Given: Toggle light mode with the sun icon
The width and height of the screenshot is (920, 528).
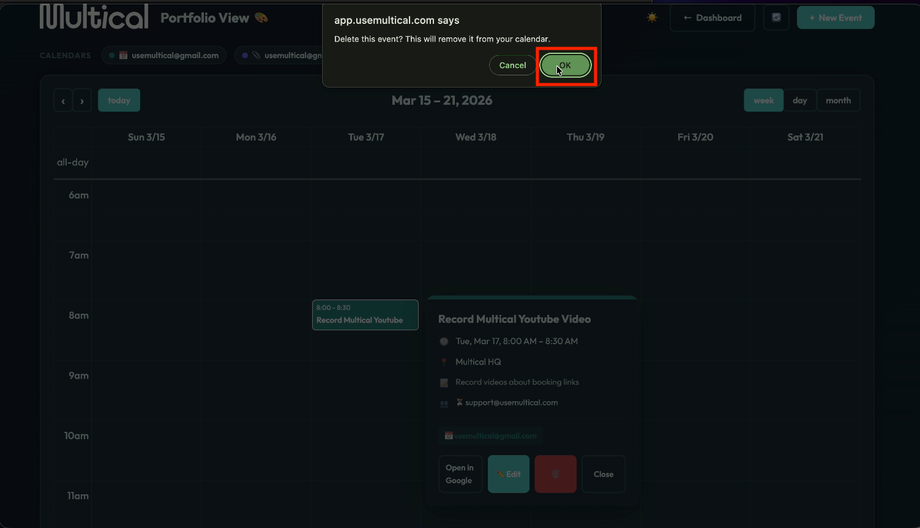Looking at the screenshot, I should tap(652, 18).
